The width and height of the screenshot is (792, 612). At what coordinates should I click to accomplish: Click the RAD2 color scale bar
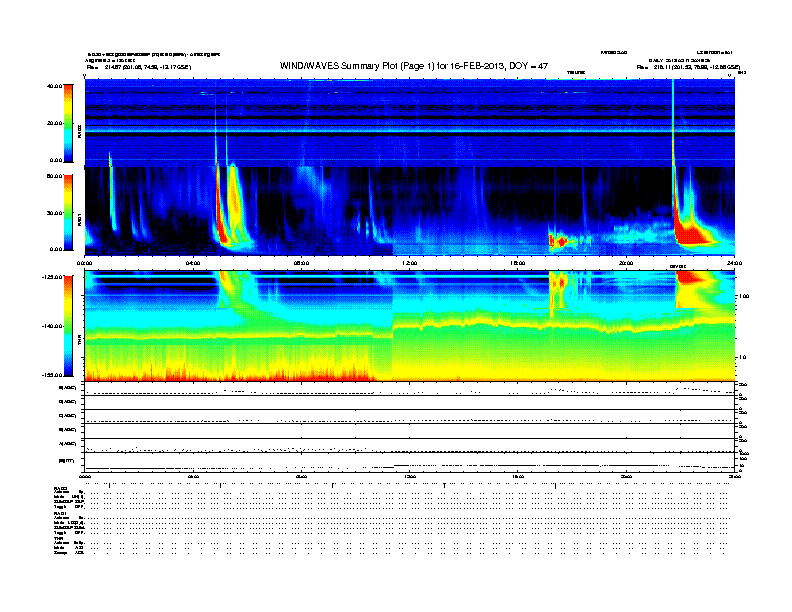[68, 123]
